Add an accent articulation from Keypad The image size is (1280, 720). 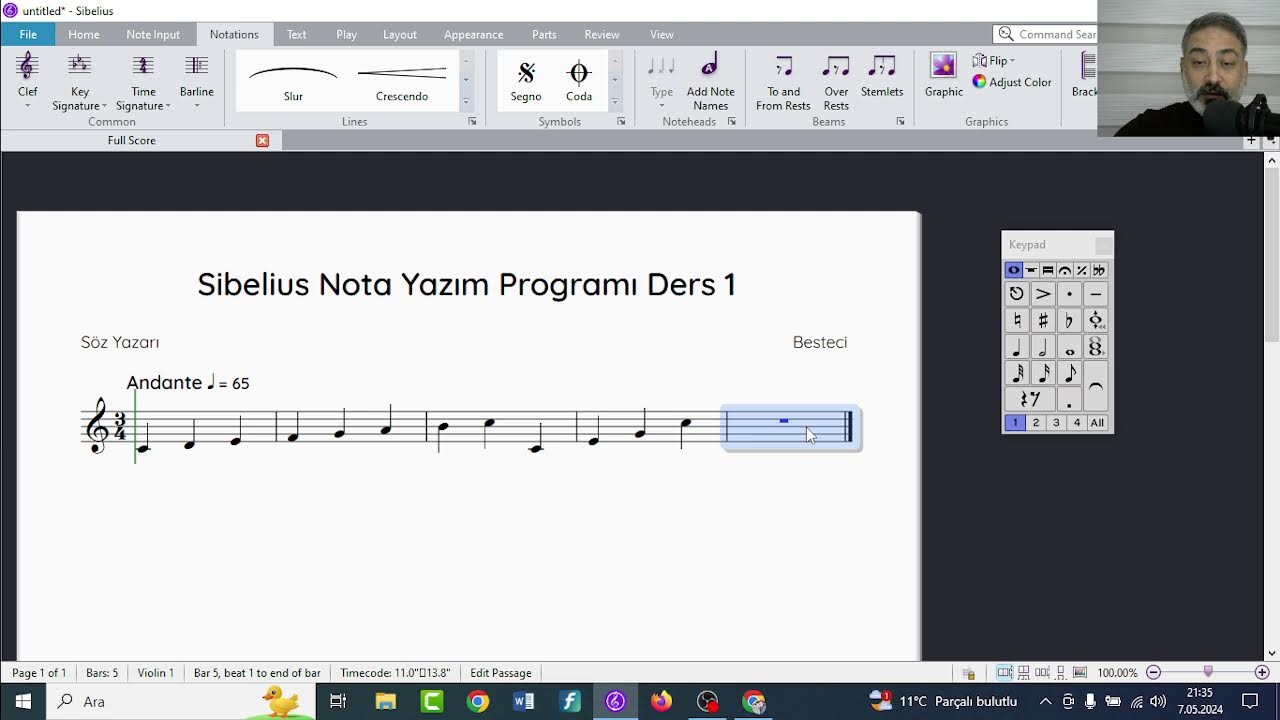click(x=1043, y=294)
